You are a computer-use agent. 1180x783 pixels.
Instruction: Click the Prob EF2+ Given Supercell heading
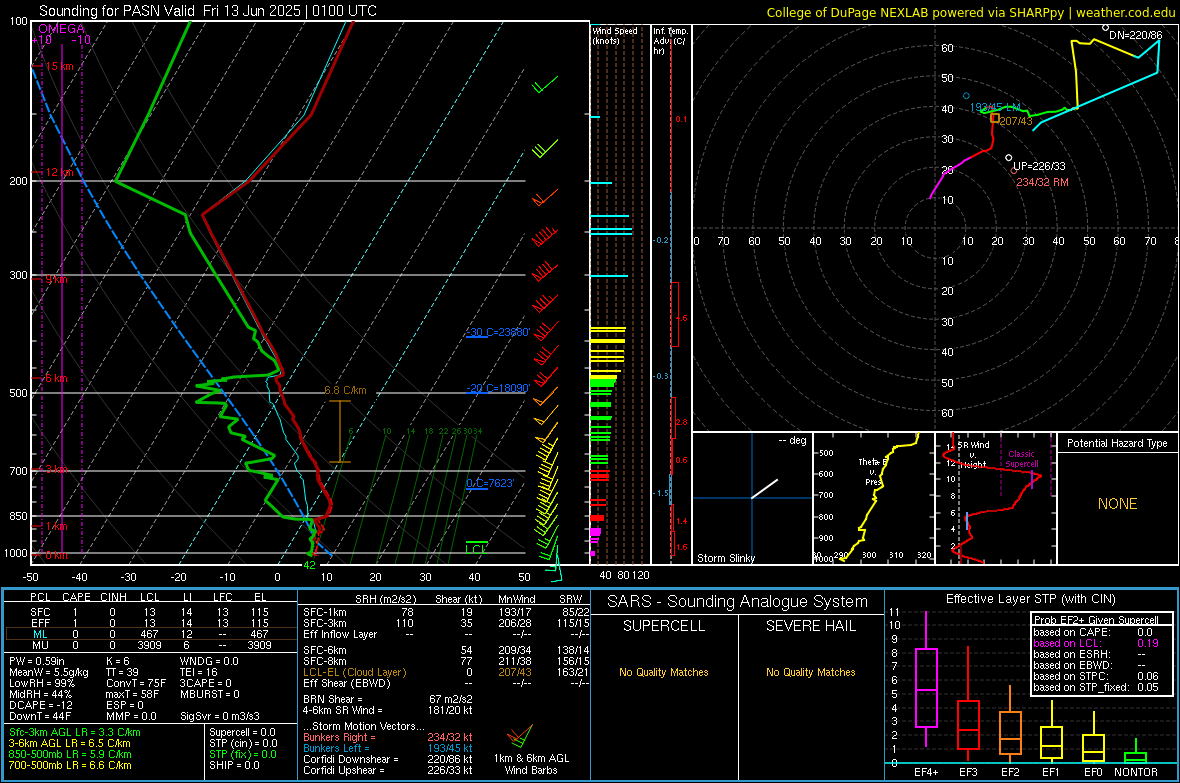point(1096,620)
